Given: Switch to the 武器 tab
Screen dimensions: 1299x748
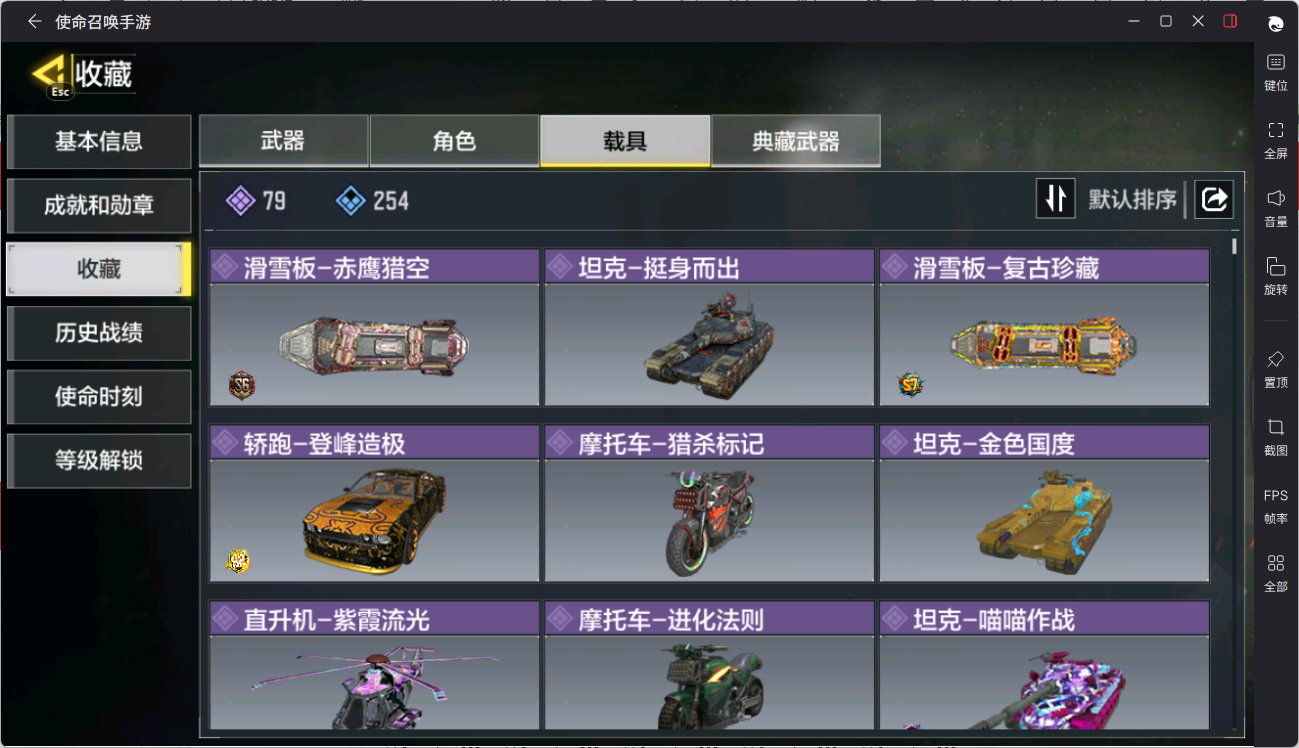Looking at the screenshot, I should (283, 141).
